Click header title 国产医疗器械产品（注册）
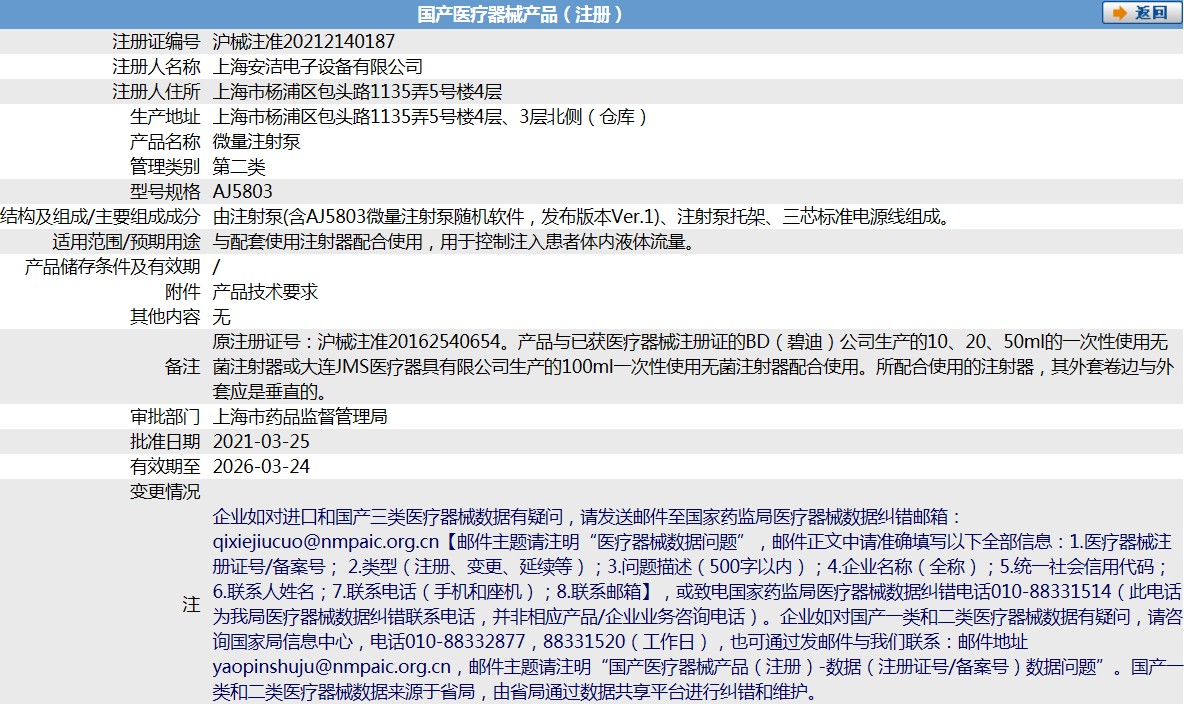 [x=521, y=14]
